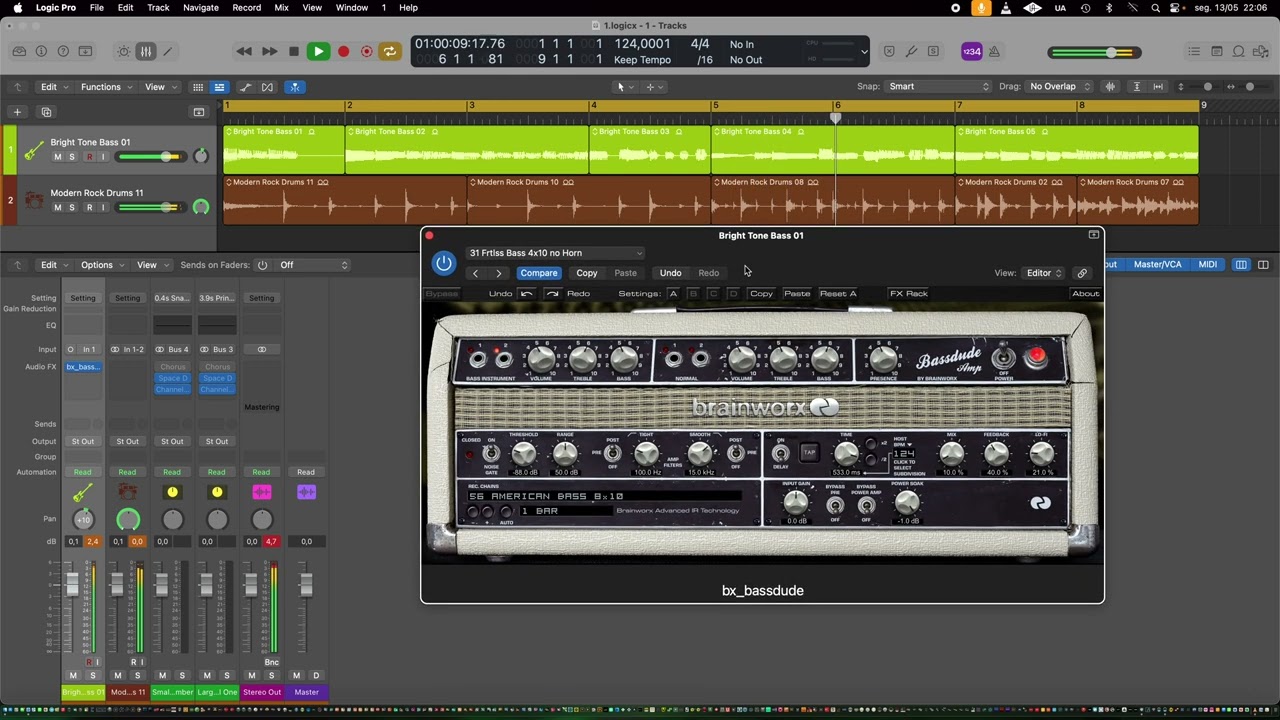The width and height of the screenshot is (1280, 720).
Task: Toggle the yellow Cycle button
Action: coord(390,51)
